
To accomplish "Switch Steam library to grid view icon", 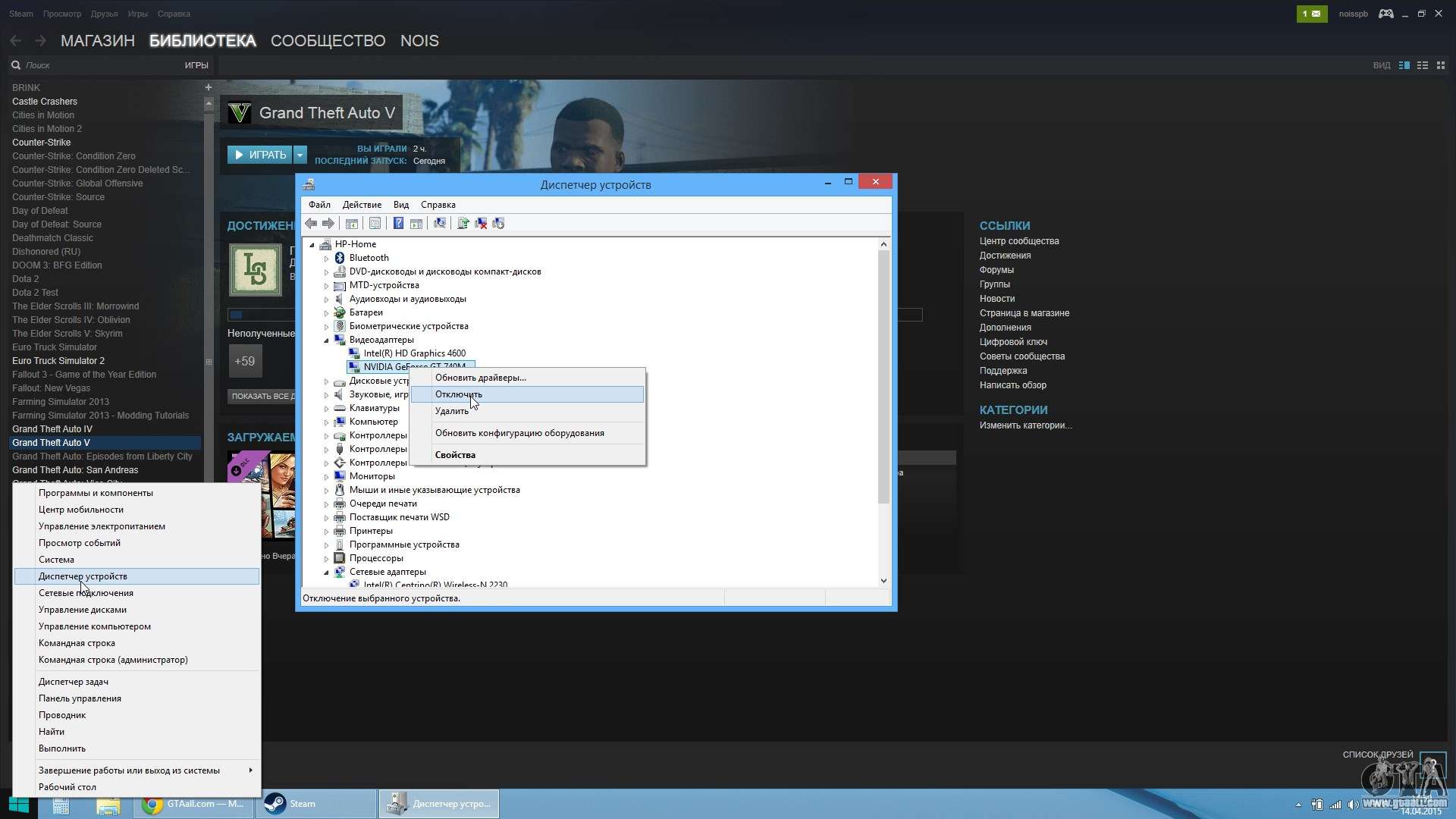I will click(1441, 65).
